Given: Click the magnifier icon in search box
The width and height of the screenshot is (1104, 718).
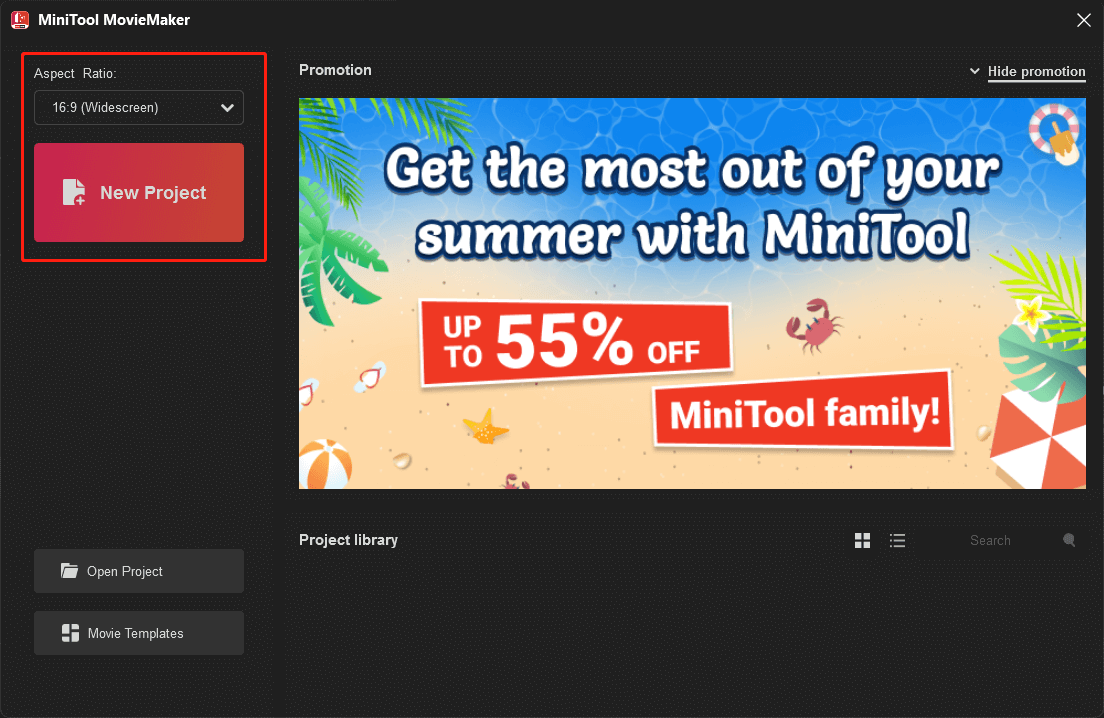Looking at the screenshot, I should [x=1069, y=541].
